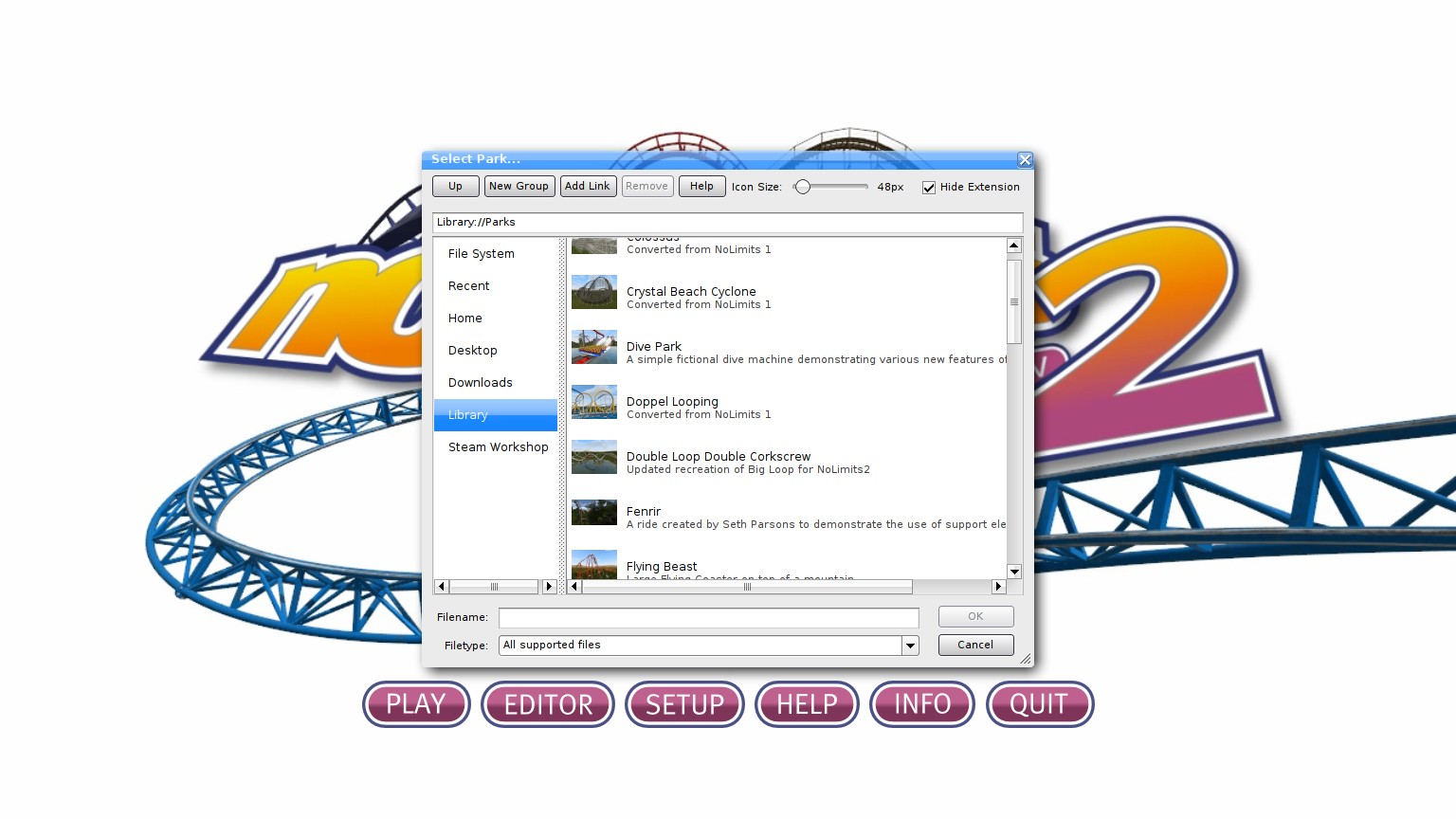
Task: Select the Fenrir park thumbnail
Action: coord(594,512)
